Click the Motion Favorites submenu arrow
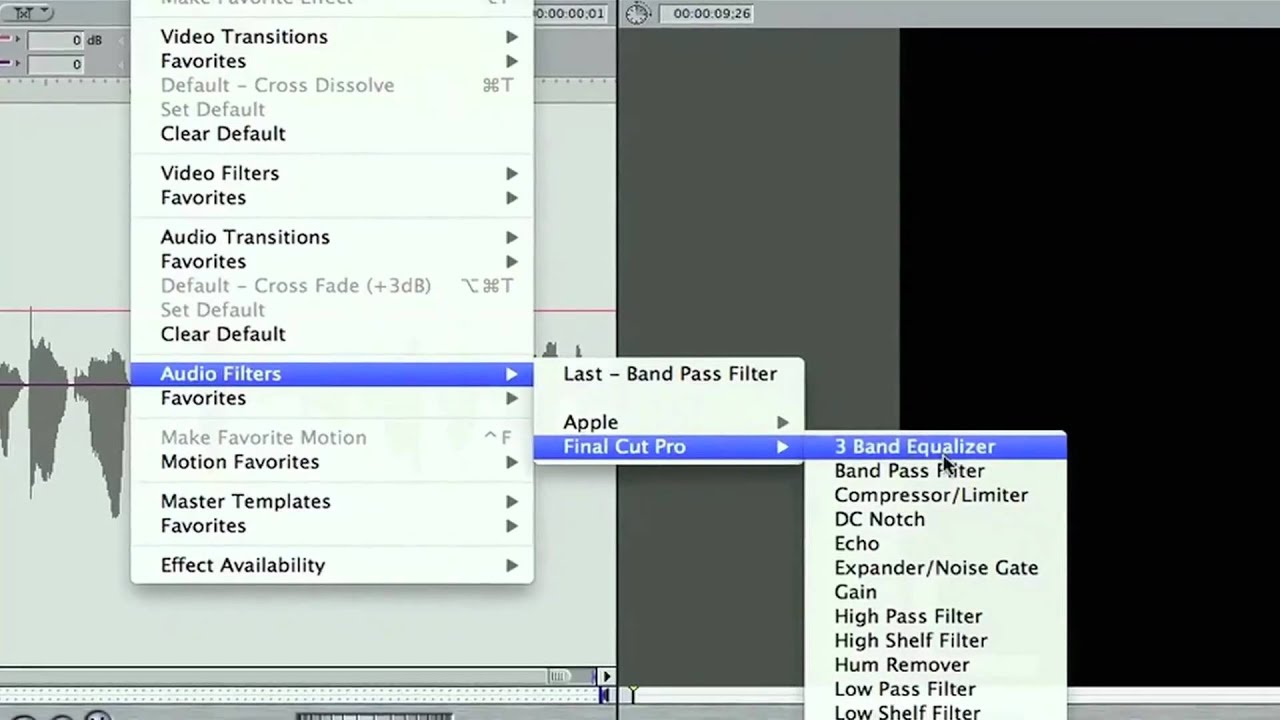Viewport: 1280px width, 720px height. pyautogui.click(x=512, y=462)
